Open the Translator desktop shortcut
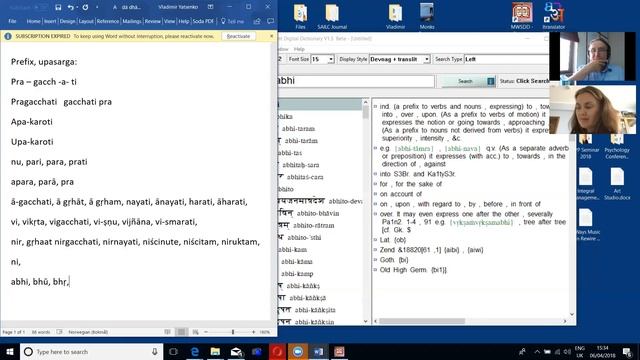 tap(553, 16)
